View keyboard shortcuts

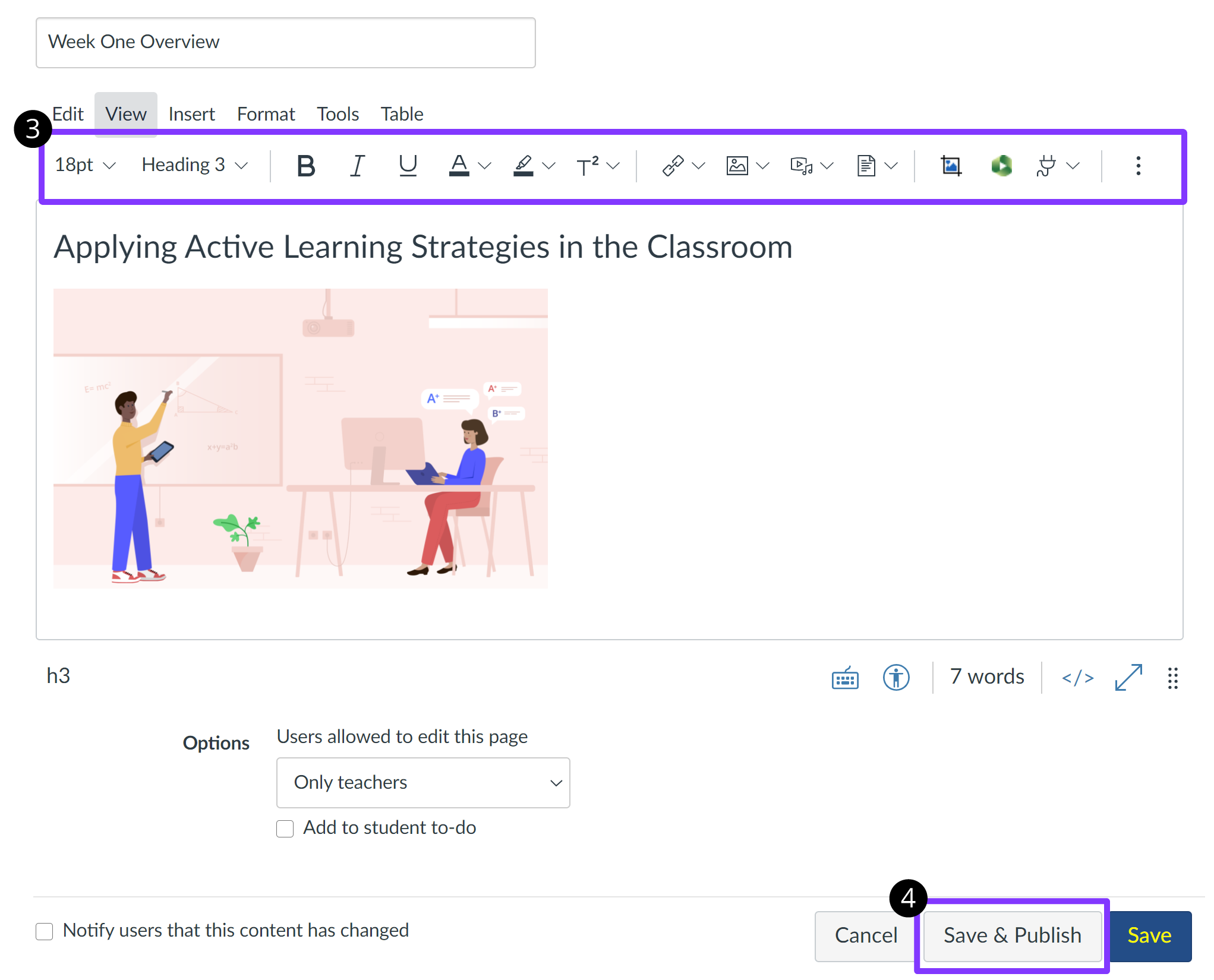click(x=844, y=678)
